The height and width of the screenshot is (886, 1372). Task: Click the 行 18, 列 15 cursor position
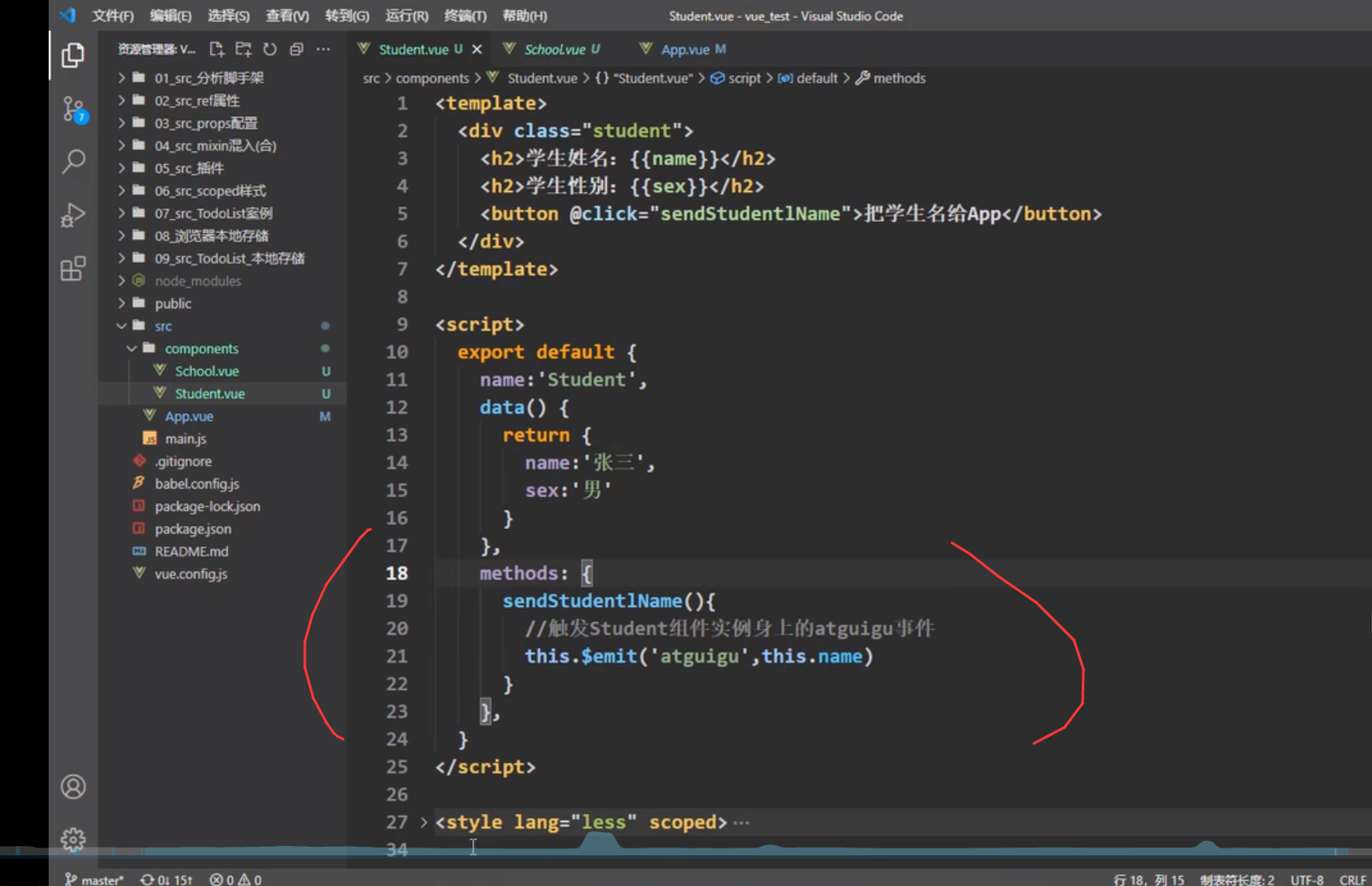point(1148,879)
